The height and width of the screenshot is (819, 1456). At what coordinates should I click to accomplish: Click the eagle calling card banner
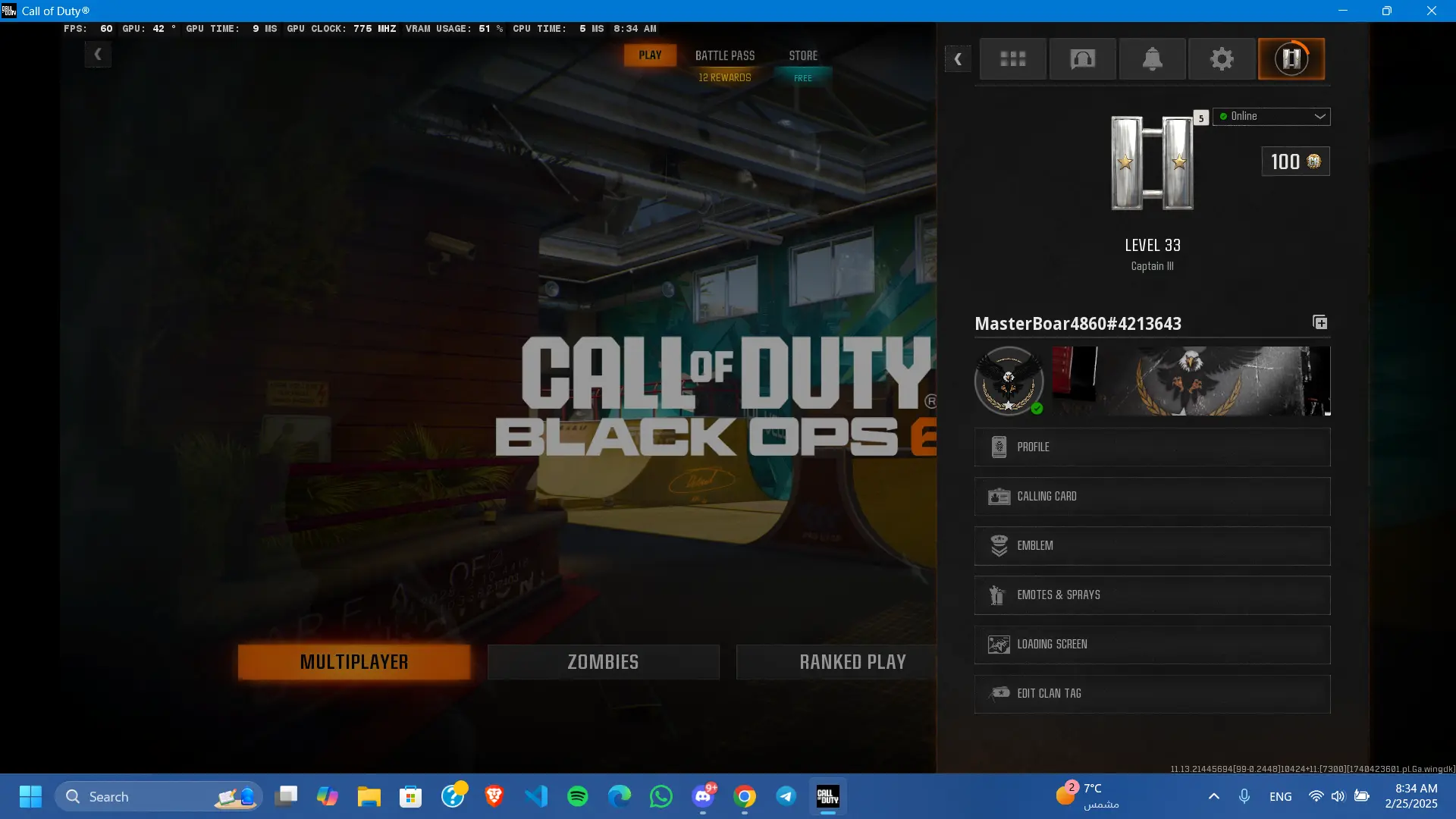(1191, 381)
